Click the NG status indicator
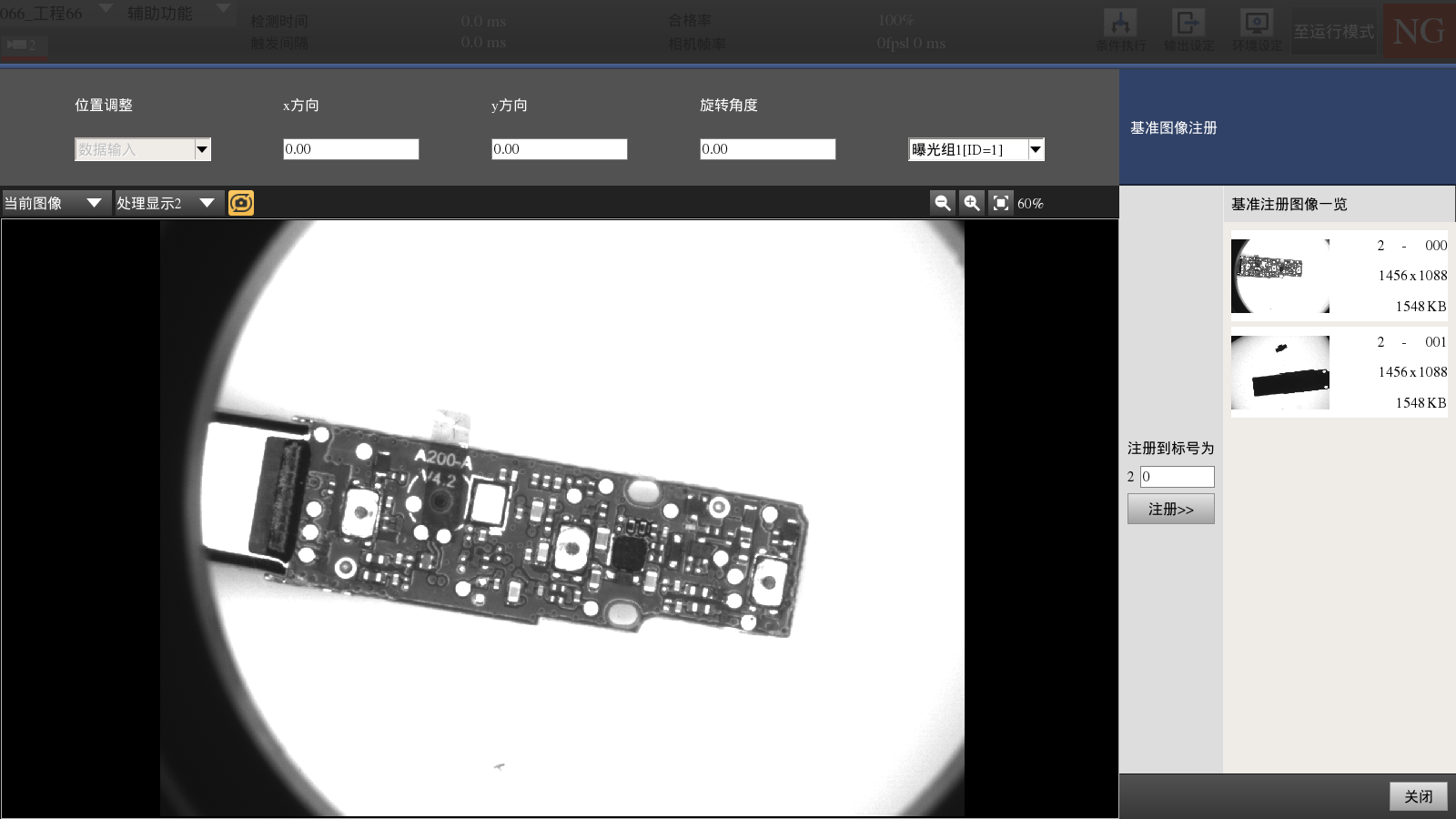 (x=1419, y=32)
